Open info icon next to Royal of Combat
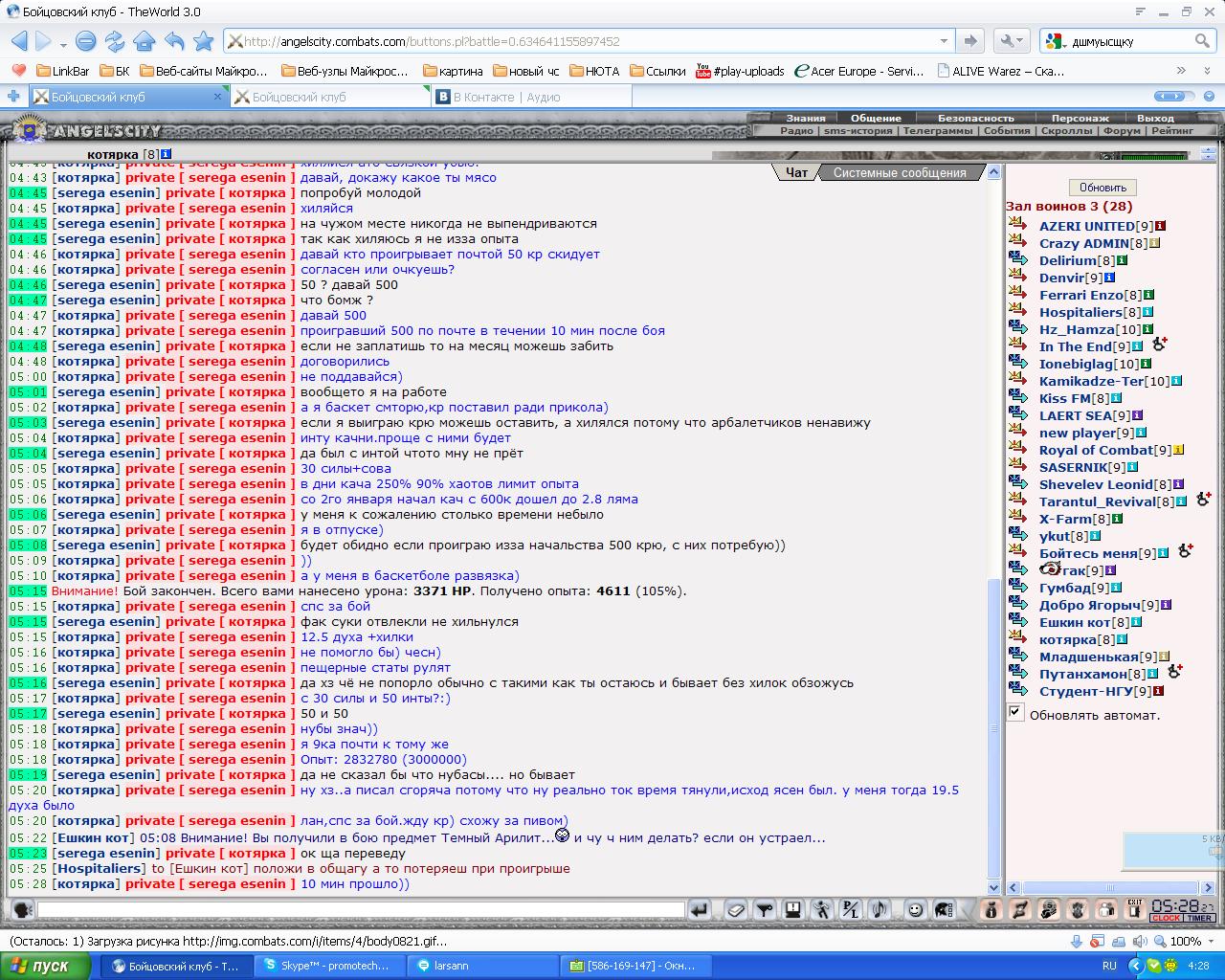The width and height of the screenshot is (1225, 980). click(x=1179, y=450)
